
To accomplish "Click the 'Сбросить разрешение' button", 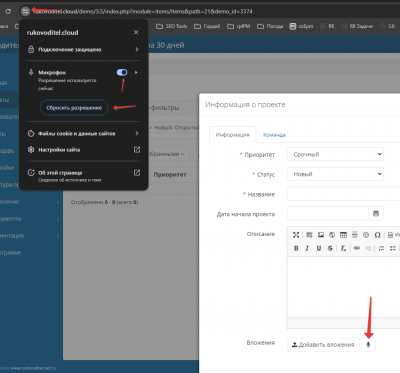I will point(74,108).
